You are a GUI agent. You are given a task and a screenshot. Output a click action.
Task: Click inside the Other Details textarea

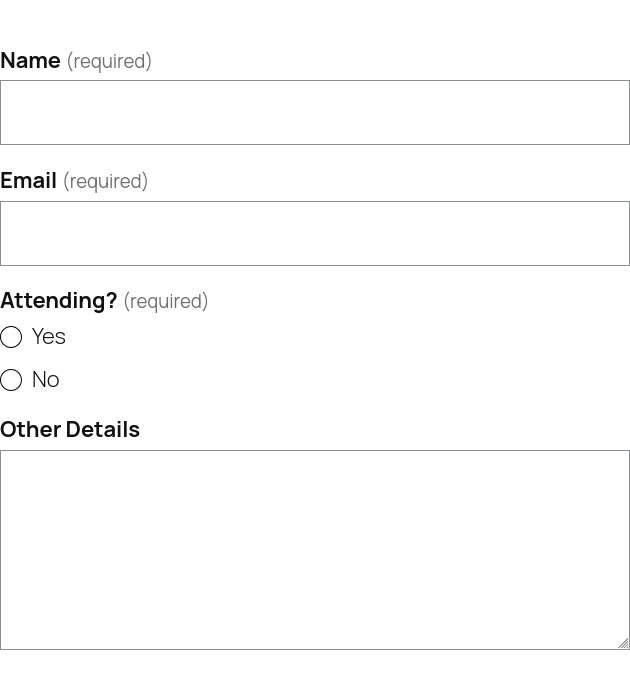[x=315, y=549]
